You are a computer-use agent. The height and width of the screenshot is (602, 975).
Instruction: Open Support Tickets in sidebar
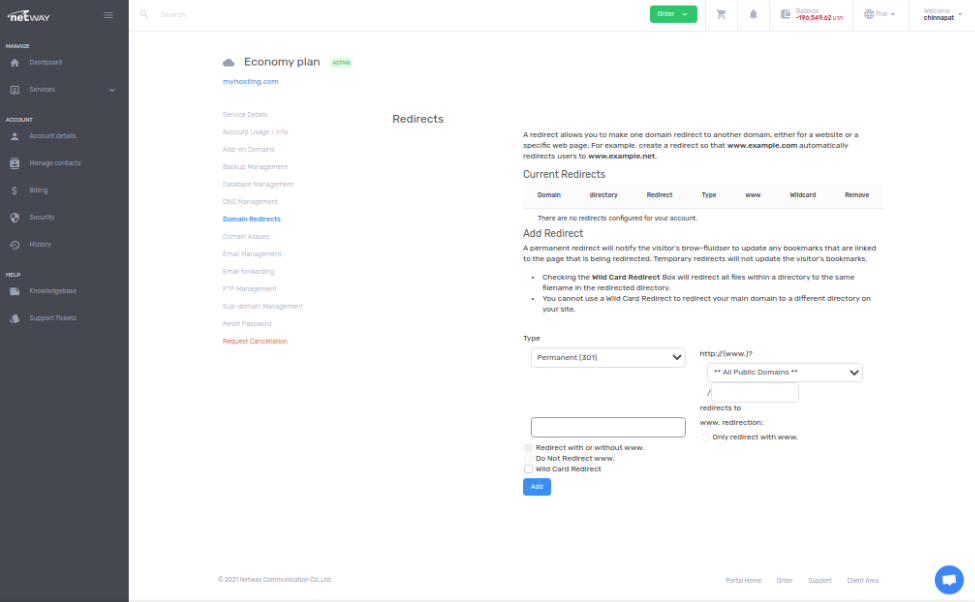[x=52, y=318]
